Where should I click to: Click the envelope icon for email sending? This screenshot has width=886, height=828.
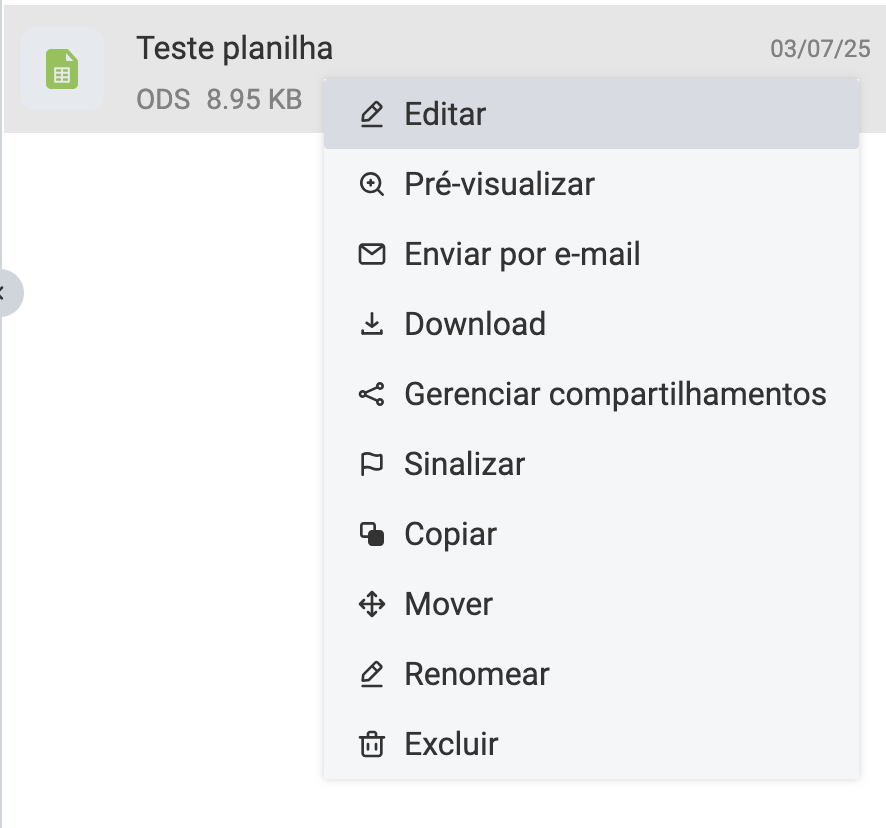point(371,255)
